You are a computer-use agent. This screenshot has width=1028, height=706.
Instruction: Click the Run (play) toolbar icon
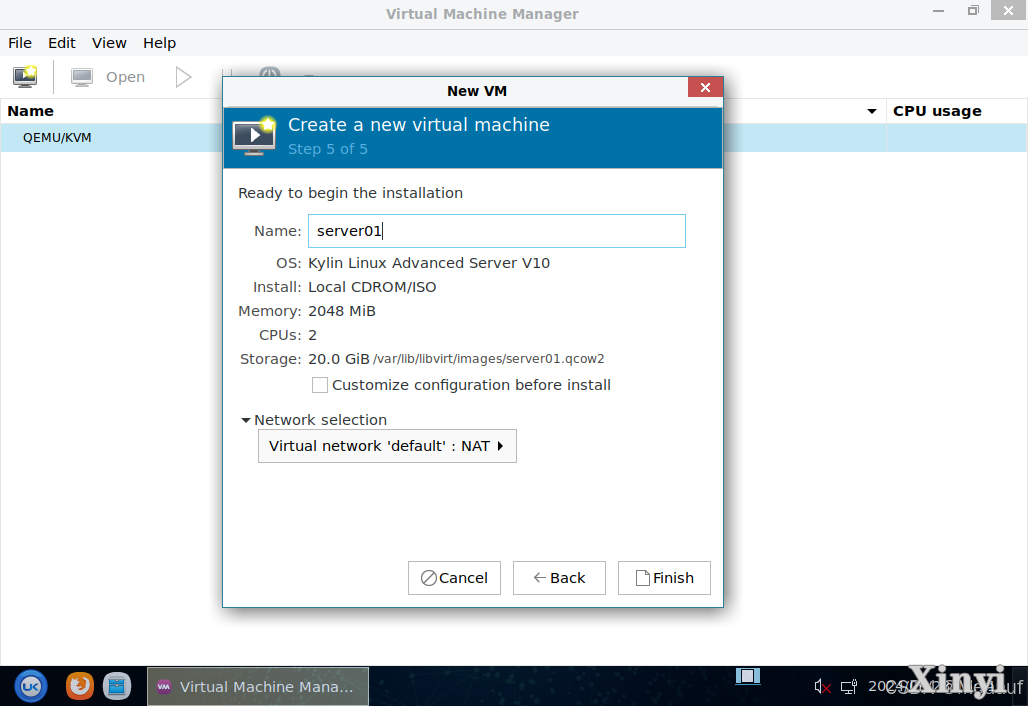click(184, 77)
